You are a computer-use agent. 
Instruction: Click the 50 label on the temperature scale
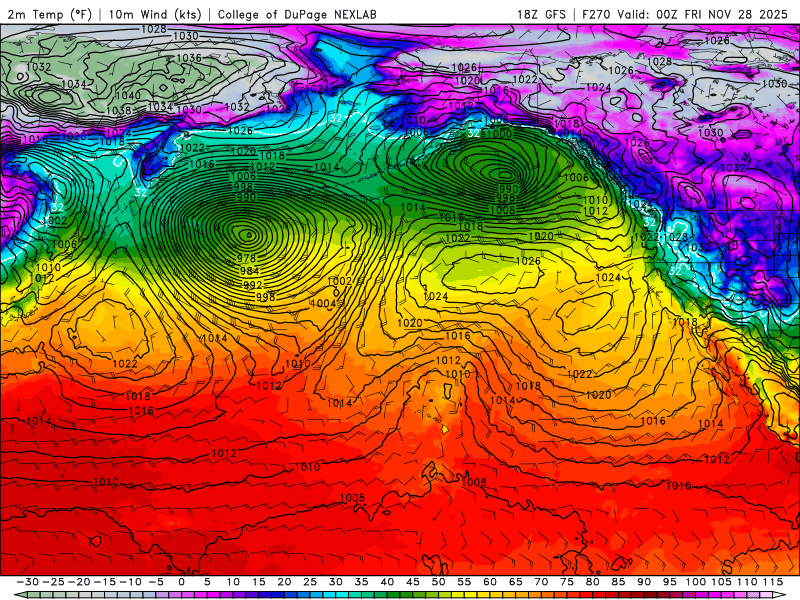[x=438, y=582]
